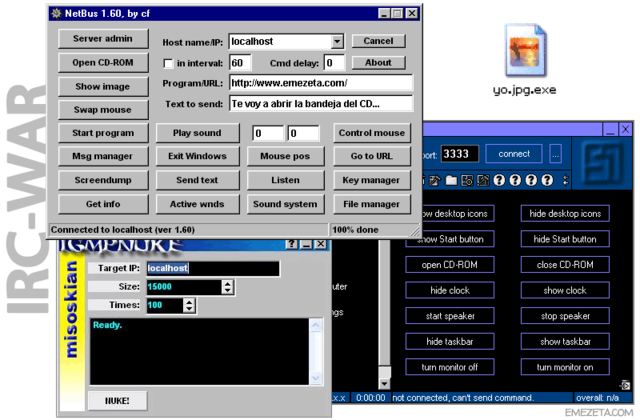Click the Times spinner arrows in IGMPNuke

coord(189,305)
